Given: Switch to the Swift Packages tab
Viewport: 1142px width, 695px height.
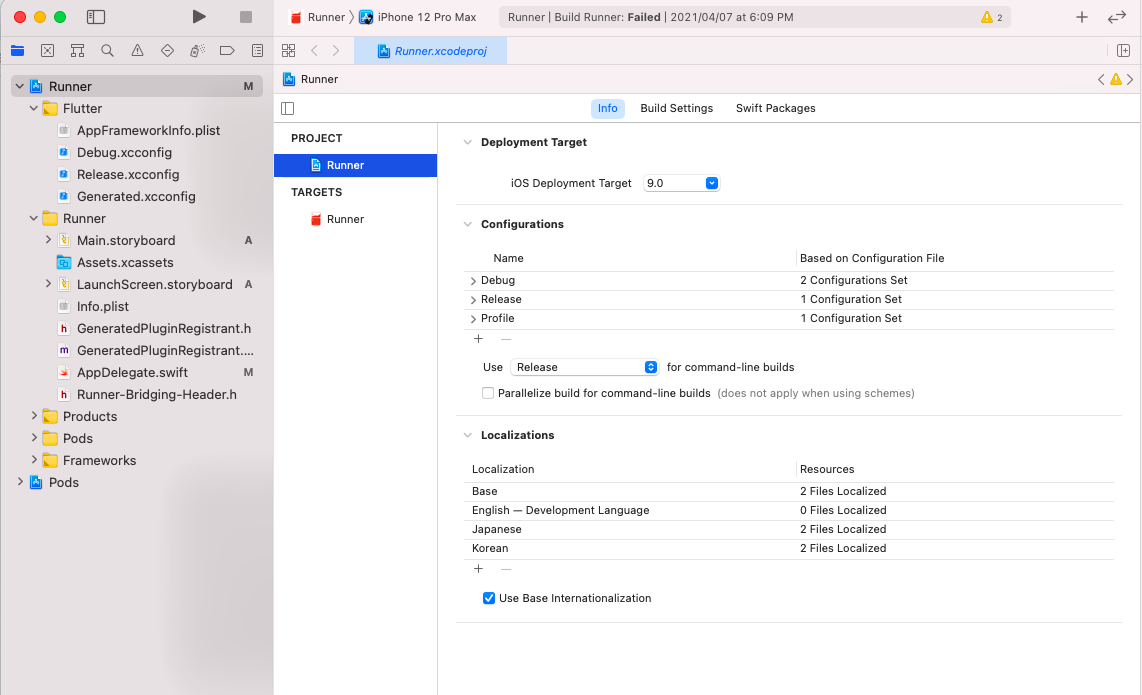Looking at the screenshot, I should [x=776, y=109].
